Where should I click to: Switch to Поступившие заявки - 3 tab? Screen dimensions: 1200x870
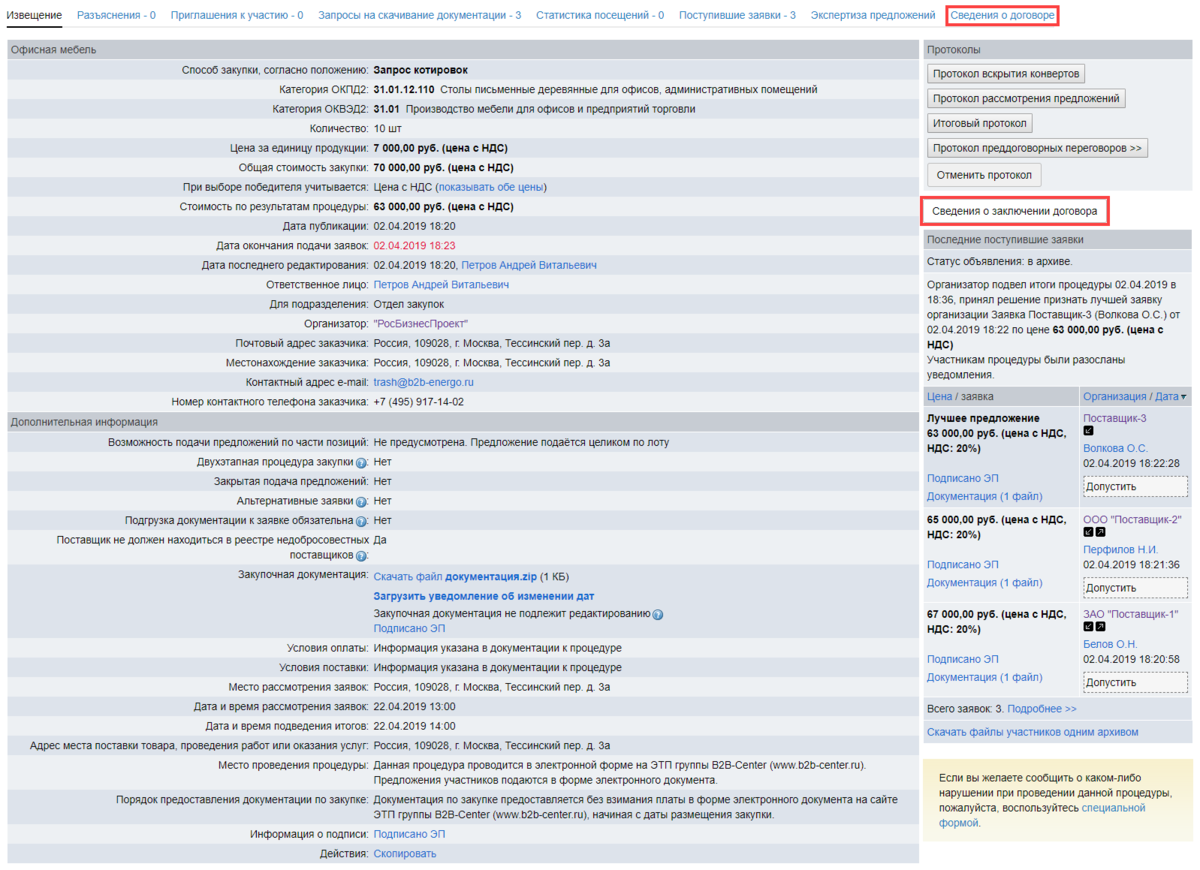[737, 16]
